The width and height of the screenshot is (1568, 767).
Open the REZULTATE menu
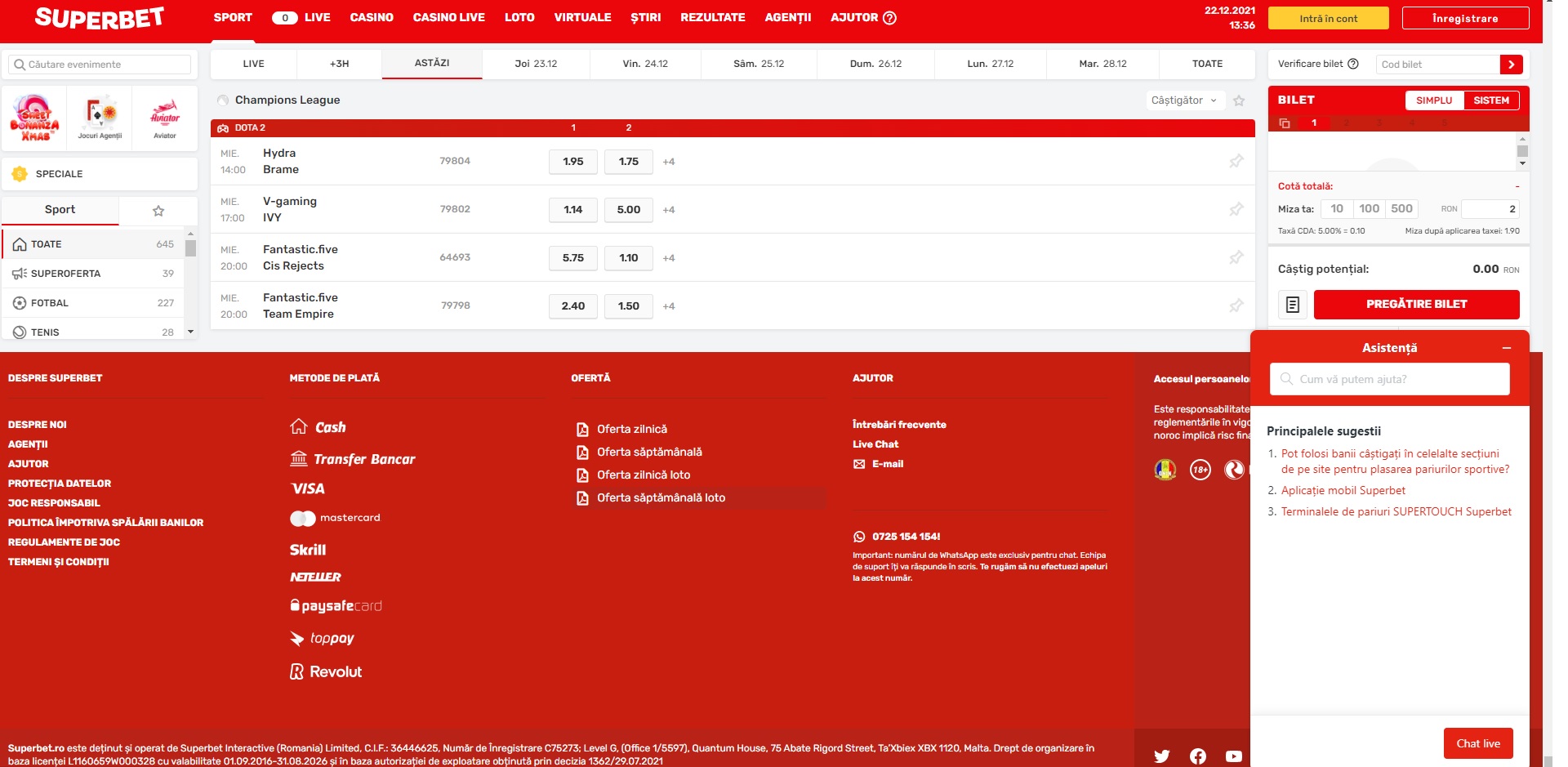pyautogui.click(x=713, y=17)
